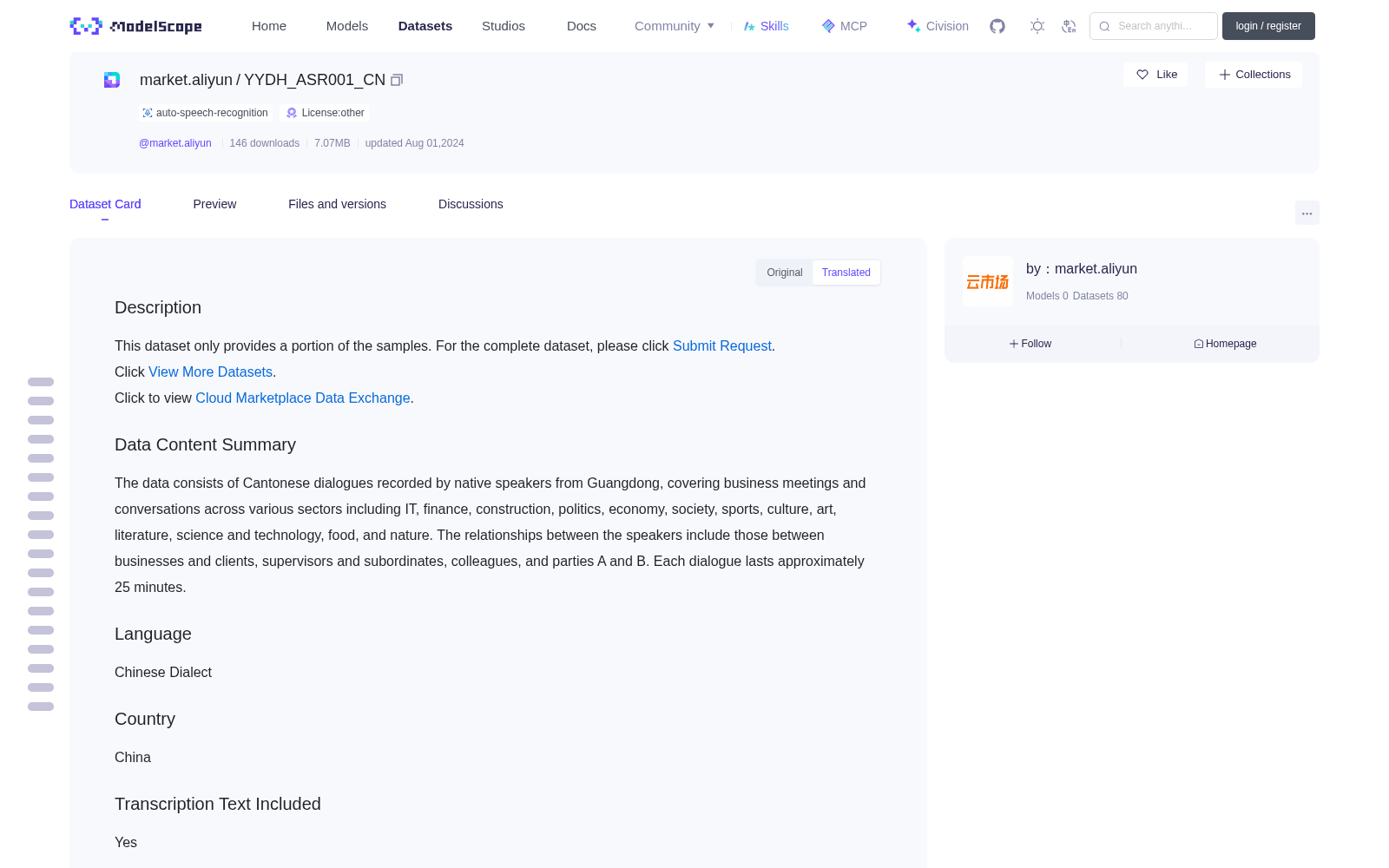Open the Datasets nav item
The image size is (1389, 868).
[425, 26]
